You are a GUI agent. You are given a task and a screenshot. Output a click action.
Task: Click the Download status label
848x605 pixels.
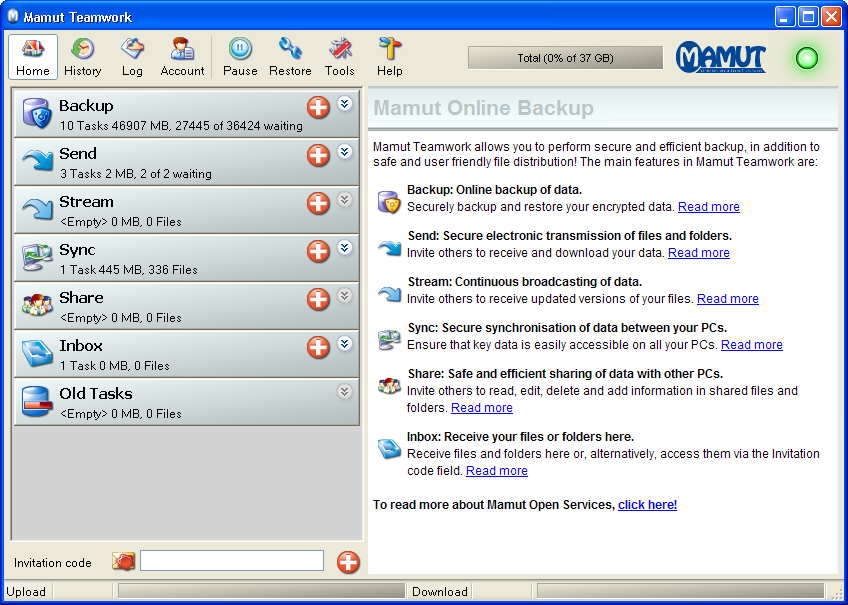click(x=440, y=591)
